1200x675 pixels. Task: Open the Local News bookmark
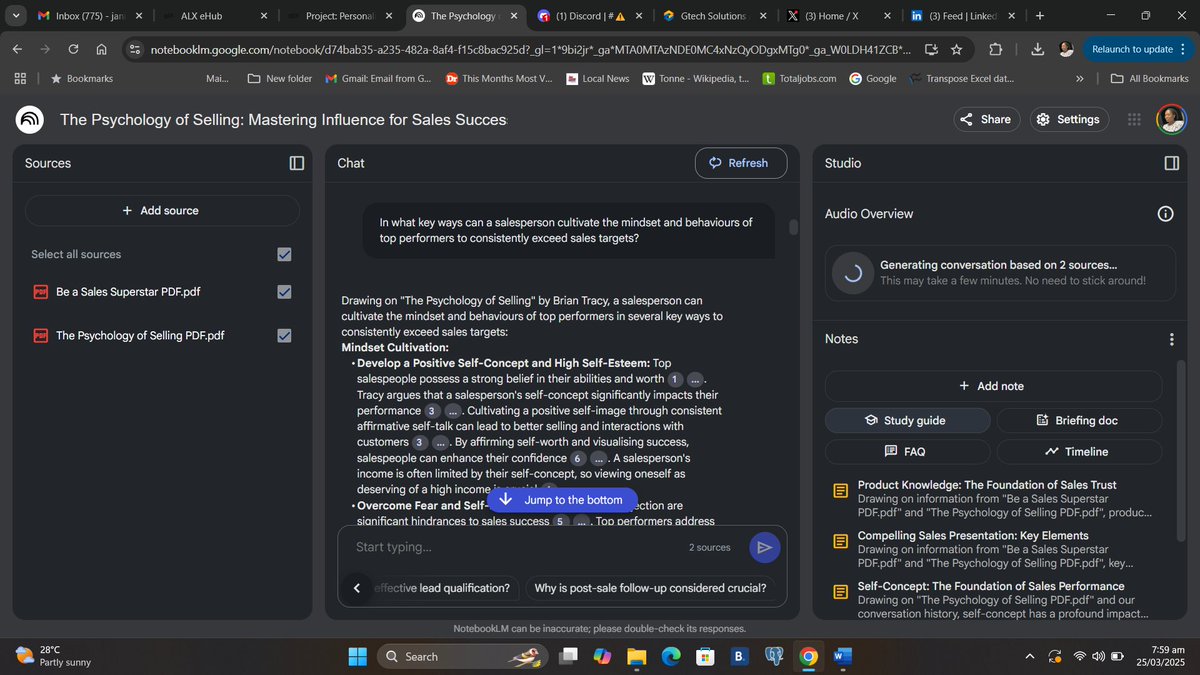coord(597,78)
